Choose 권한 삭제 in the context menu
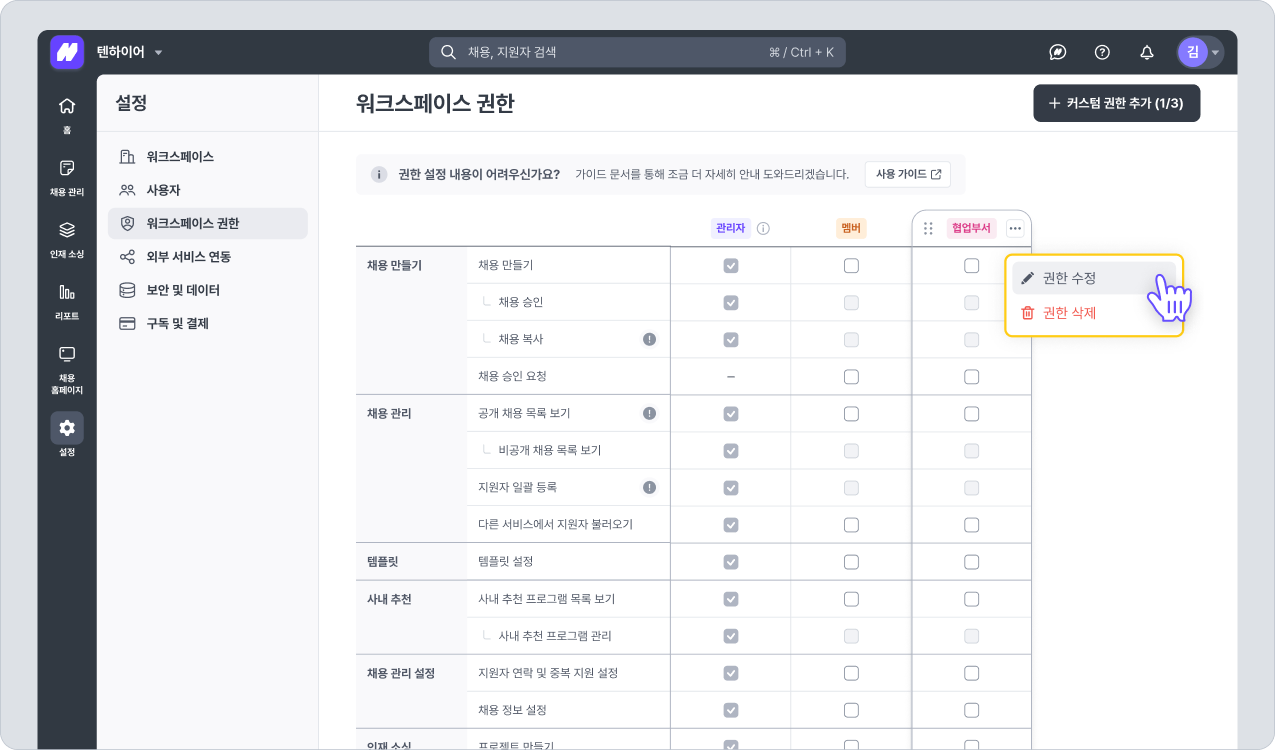The image size is (1275, 750). click(x=1069, y=313)
